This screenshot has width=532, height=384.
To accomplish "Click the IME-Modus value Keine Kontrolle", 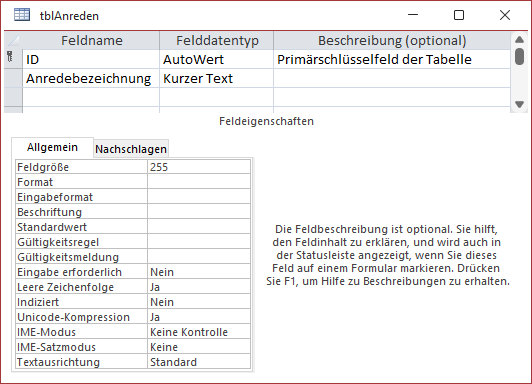I will (199, 332).
